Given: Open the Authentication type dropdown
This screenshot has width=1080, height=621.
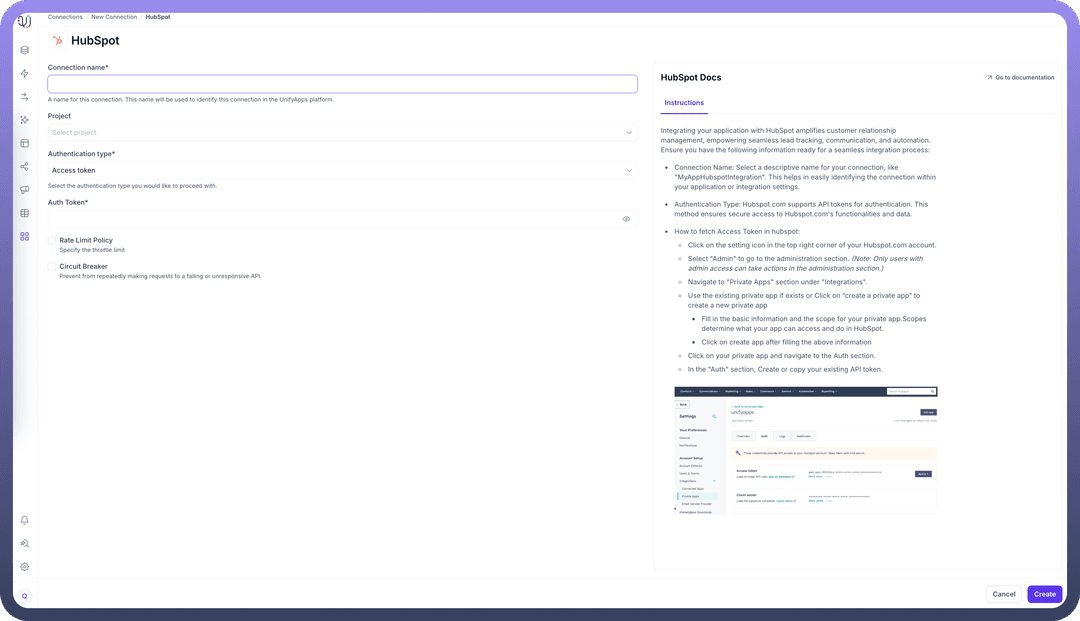Looking at the screenshot, I should pos(342,171).
